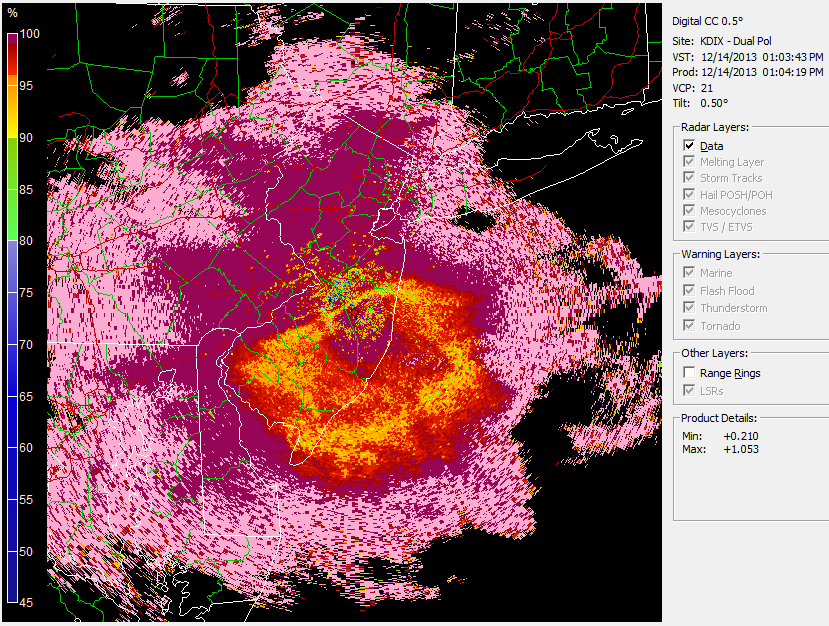Image resolution: width=829 pixels, height=626 pixels.
Task: Toggle the LSRs checkbox
Action: point(689,390)
